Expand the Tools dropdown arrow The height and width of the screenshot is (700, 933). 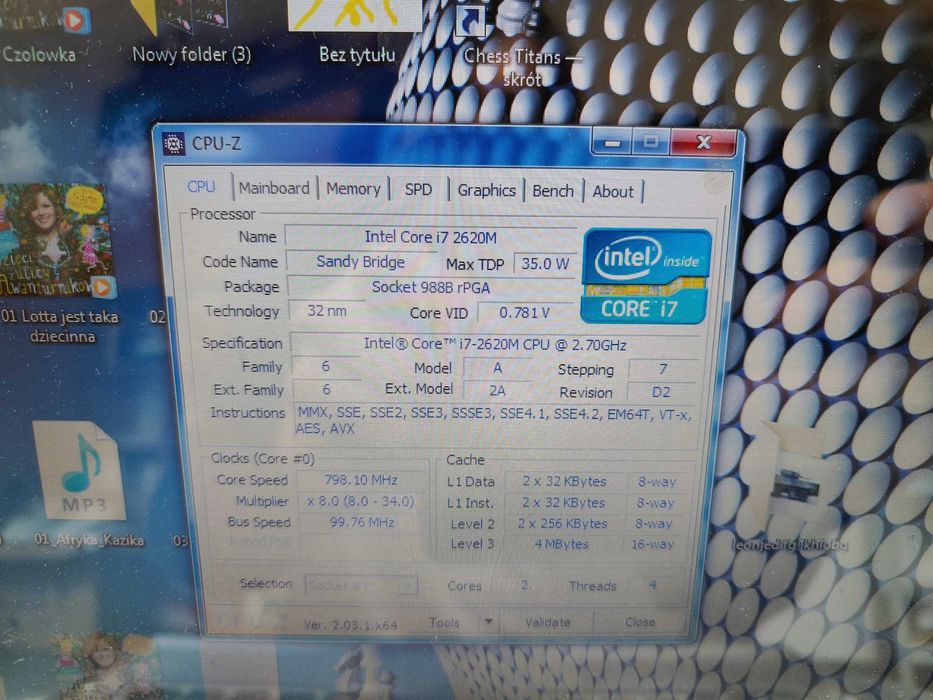489,622
